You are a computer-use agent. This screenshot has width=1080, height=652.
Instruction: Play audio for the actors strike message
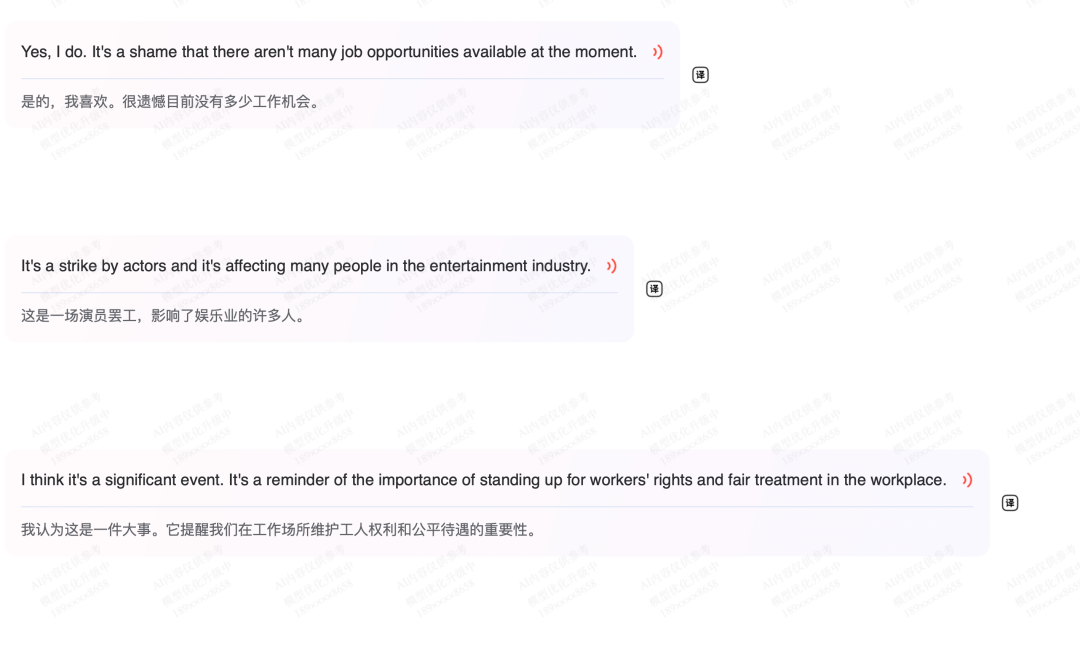612,266
